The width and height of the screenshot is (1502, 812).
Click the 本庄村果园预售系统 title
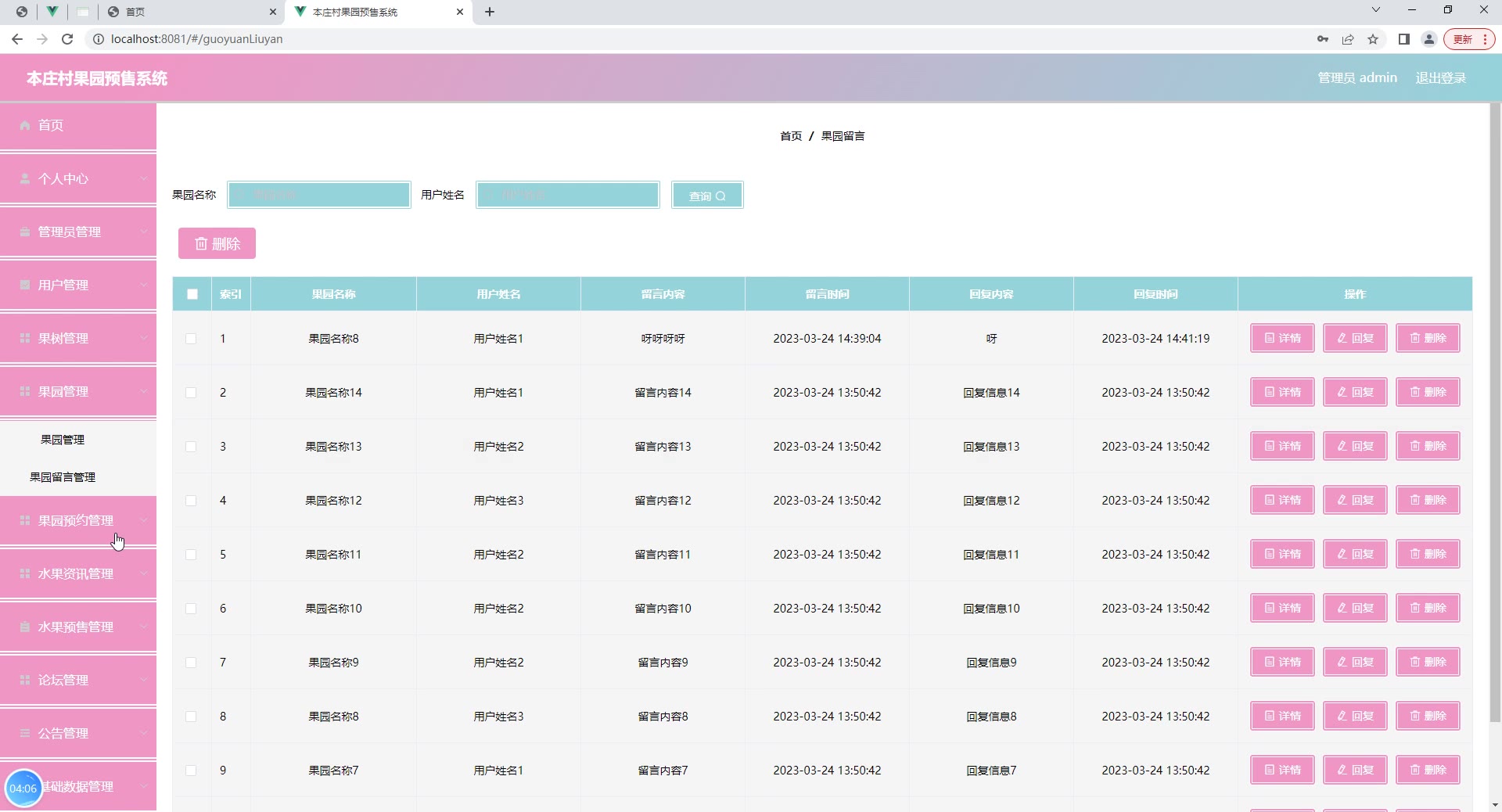97,78
